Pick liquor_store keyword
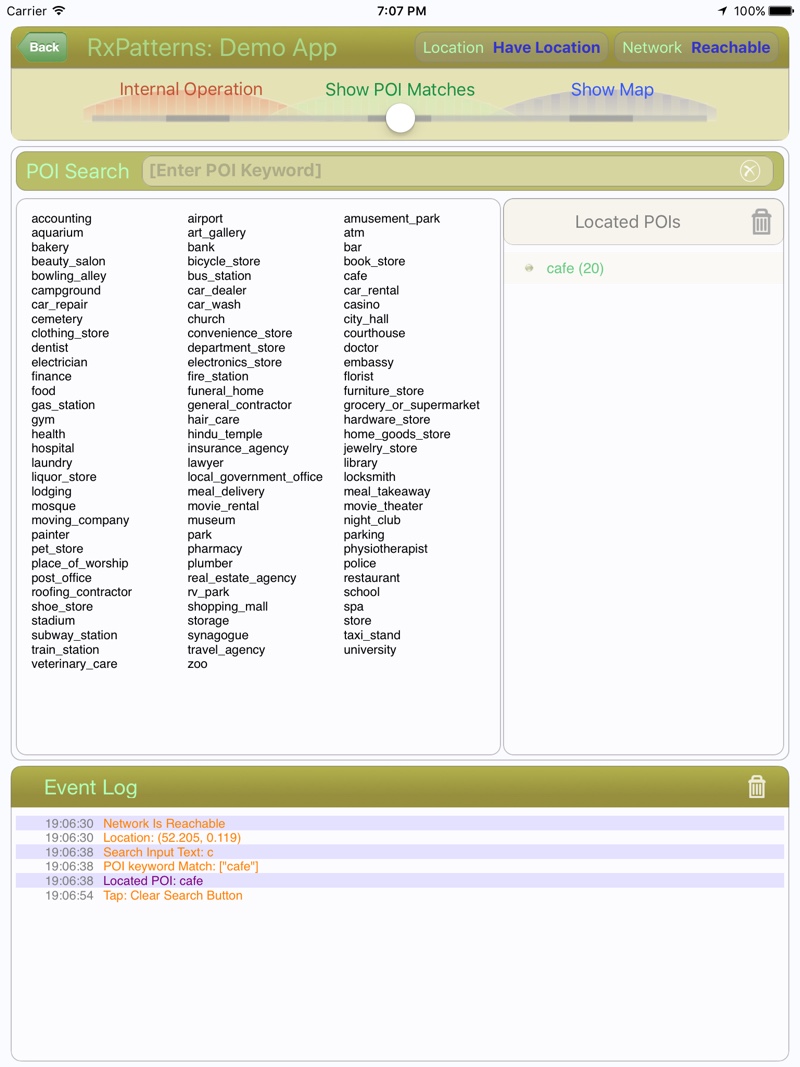The height and width of the screenshot is (1067, 800). tap(63, 477)
